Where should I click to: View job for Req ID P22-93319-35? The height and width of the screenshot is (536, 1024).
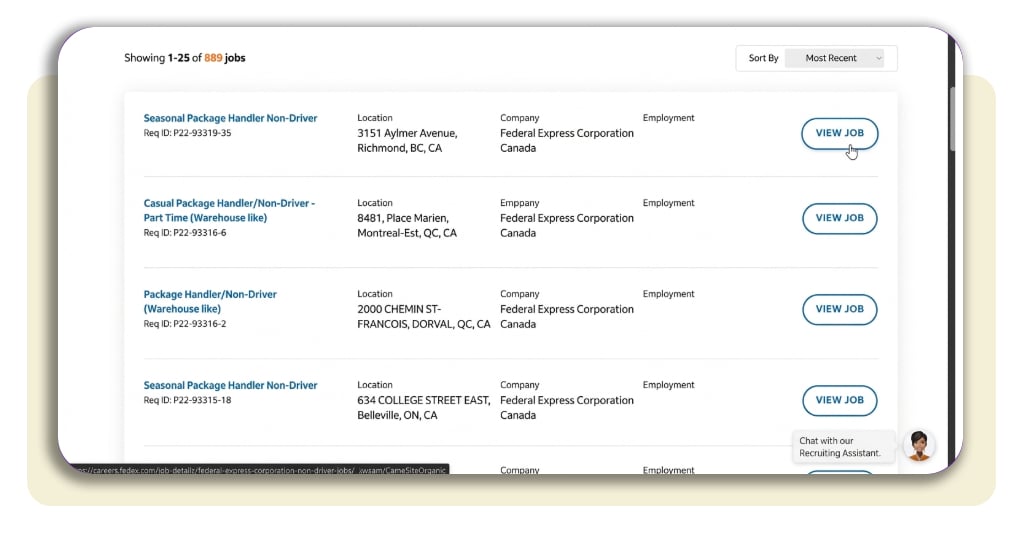(839, 133)
